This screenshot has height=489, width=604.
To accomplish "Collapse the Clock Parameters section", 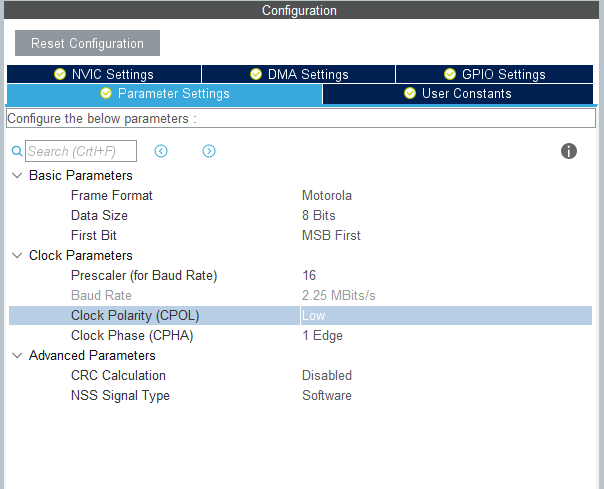I will (x=17, y=255).
